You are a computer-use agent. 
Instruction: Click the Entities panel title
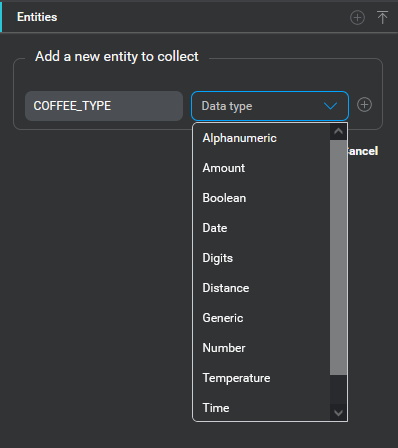[37, 17]
